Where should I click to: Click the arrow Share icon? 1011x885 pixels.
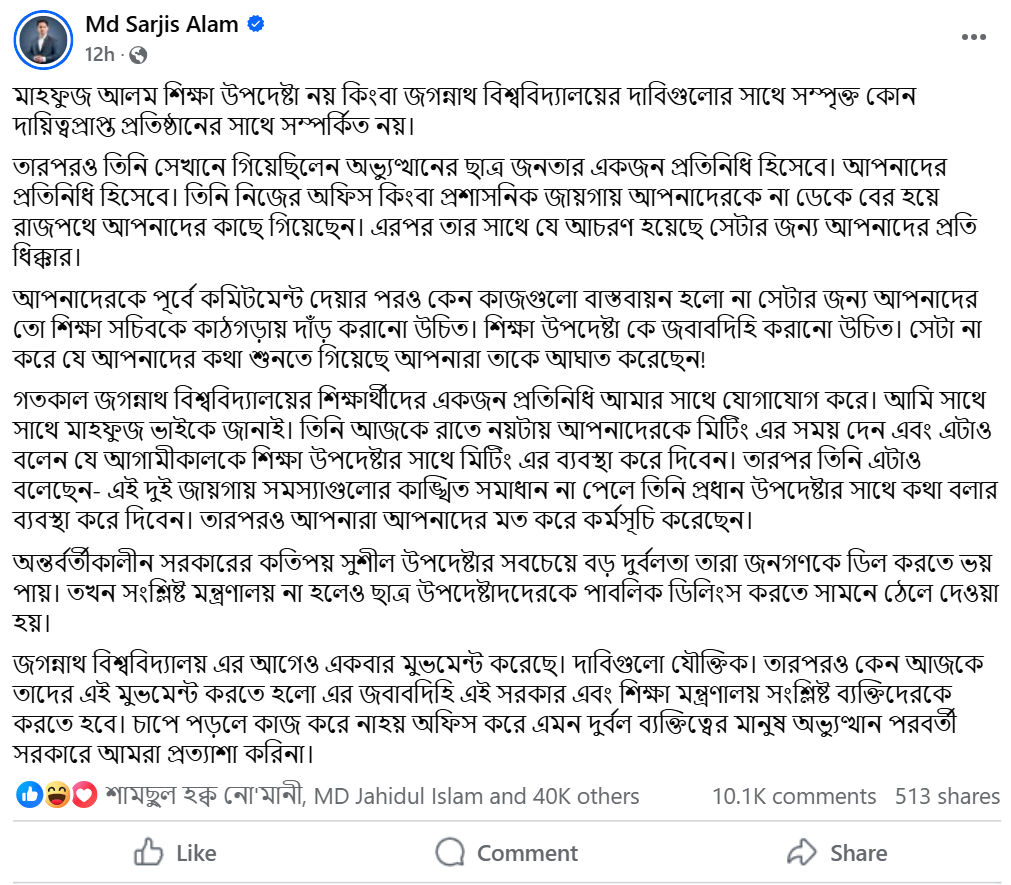(x=802, y=852)
